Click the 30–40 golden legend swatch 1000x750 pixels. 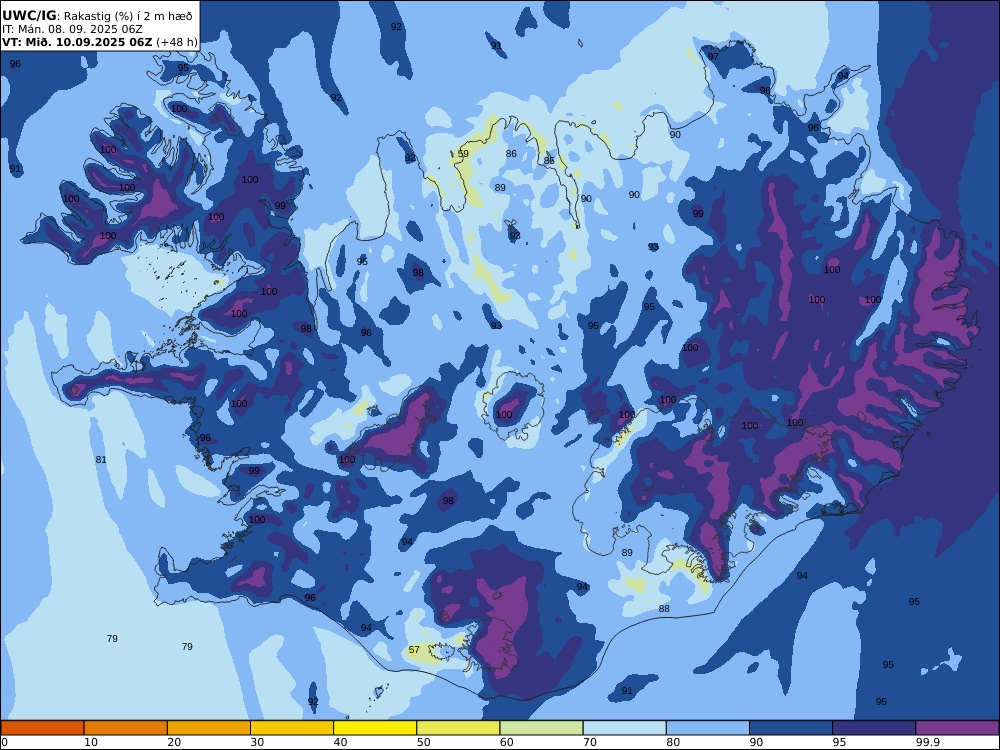(x=292, y=728)
